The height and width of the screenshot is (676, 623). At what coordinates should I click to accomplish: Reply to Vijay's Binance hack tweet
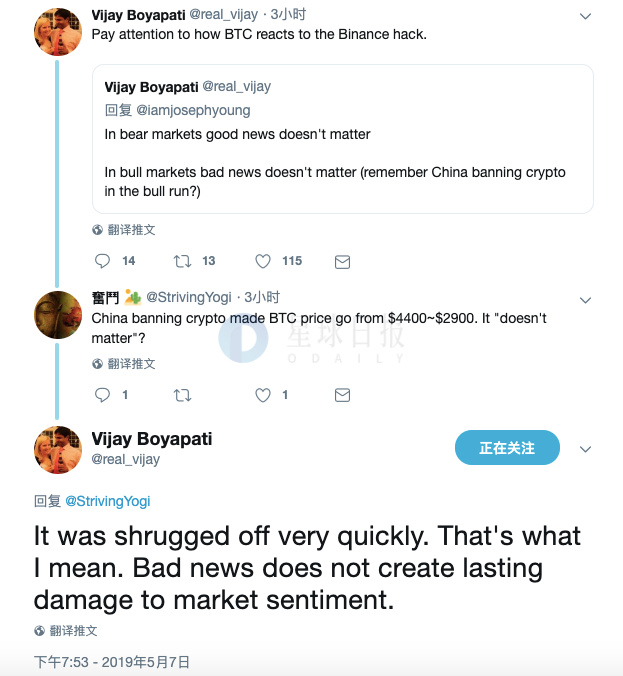[x=101, y=261]
